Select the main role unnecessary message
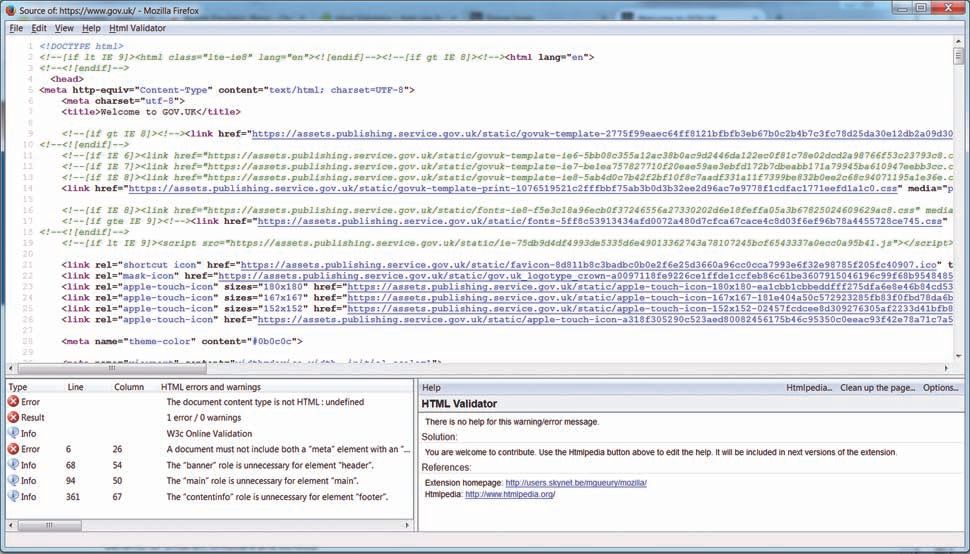Image resolution: width=970 pixels, height=554 pixels. tap(262, 480)
